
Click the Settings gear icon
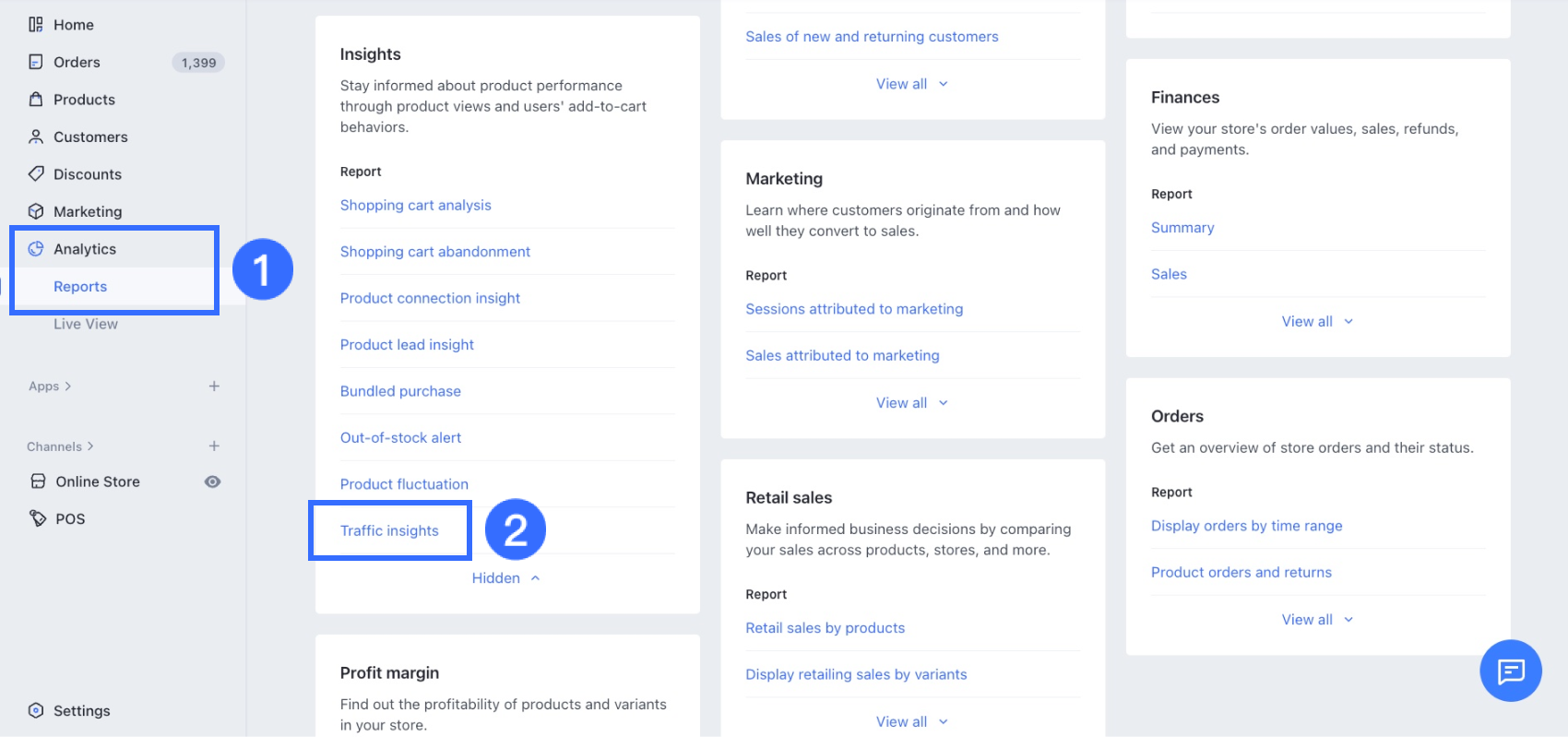[36, 710]
